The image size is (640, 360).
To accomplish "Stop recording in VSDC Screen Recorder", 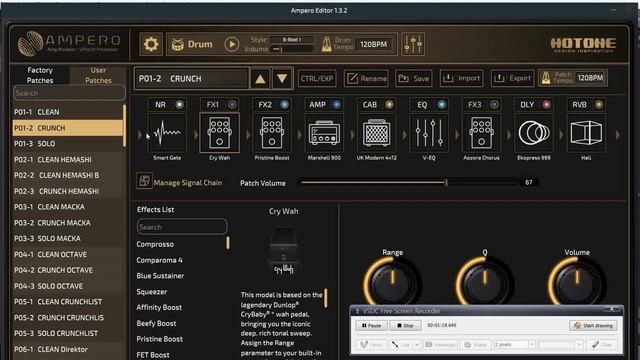I will [x=405, y=325].
